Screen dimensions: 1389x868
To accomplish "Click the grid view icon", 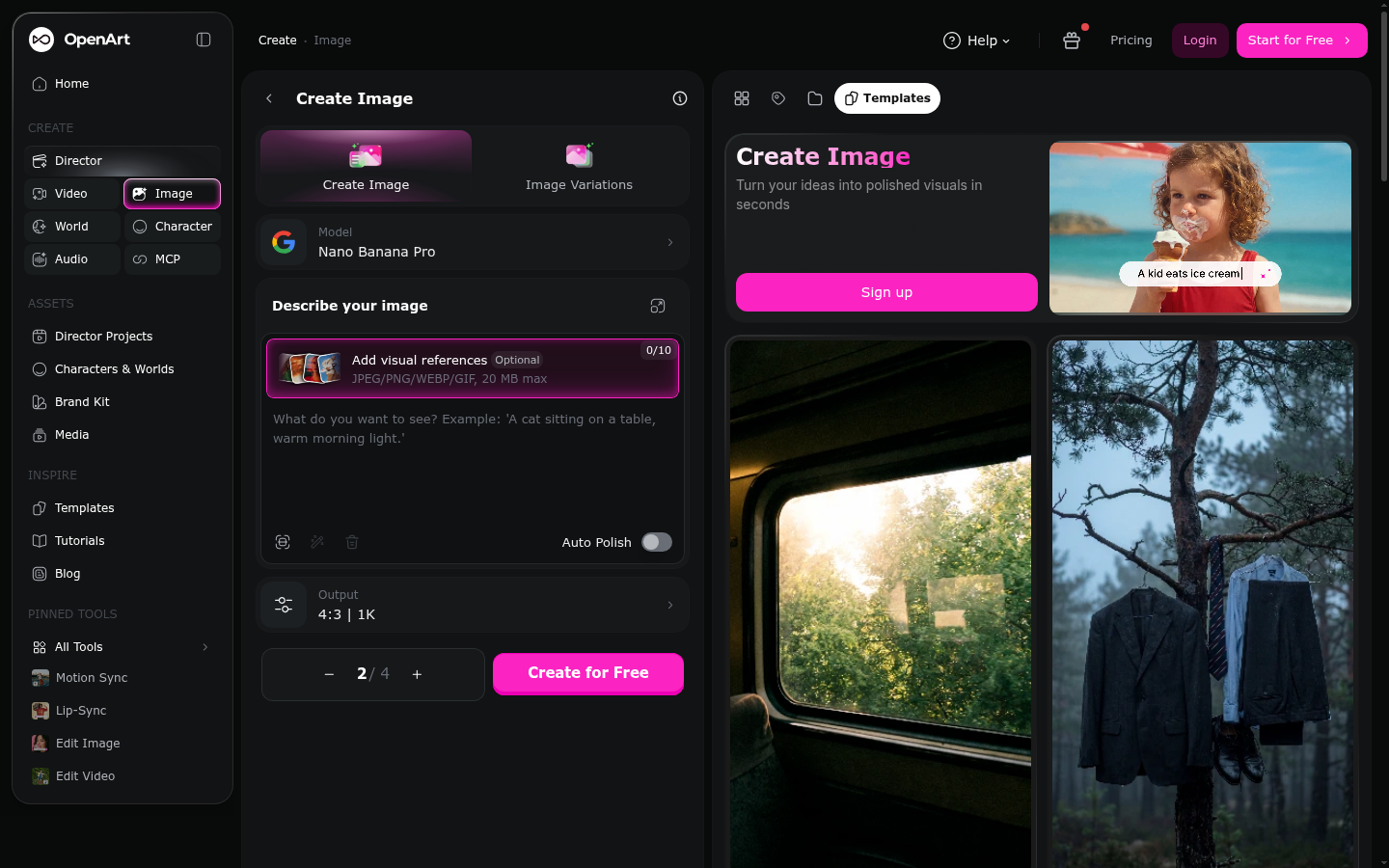I will 742,98.
